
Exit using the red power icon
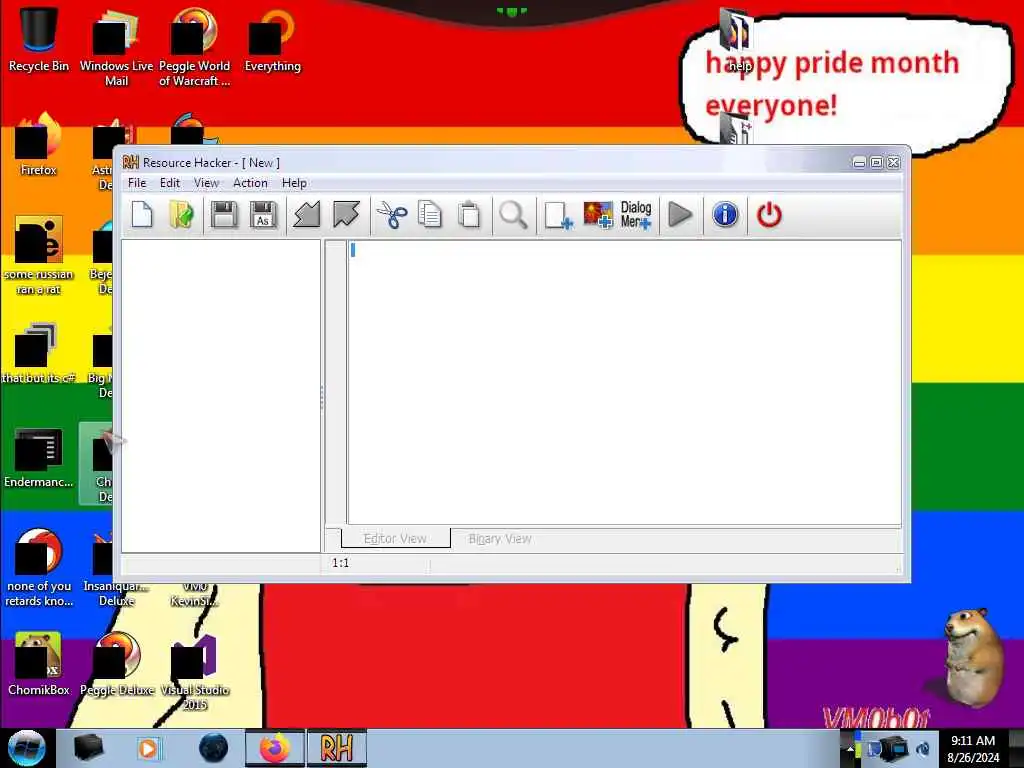[769, 215]
